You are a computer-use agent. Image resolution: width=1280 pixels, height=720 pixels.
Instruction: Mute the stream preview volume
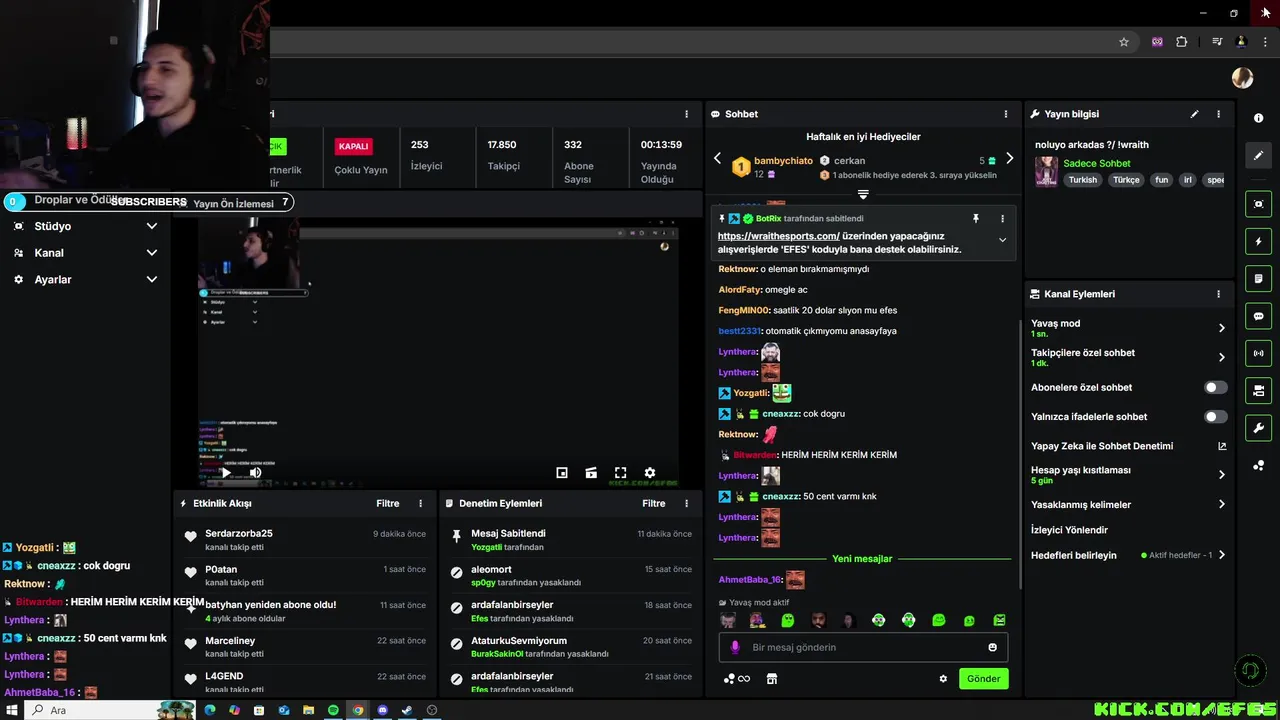coord(255,473)
